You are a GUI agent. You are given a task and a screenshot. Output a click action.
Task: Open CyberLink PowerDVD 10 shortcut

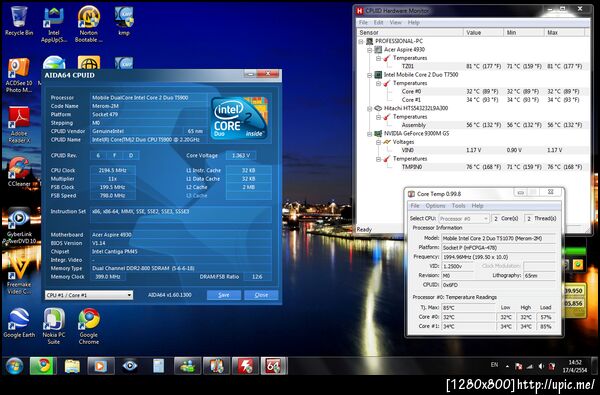click(19, 226)
